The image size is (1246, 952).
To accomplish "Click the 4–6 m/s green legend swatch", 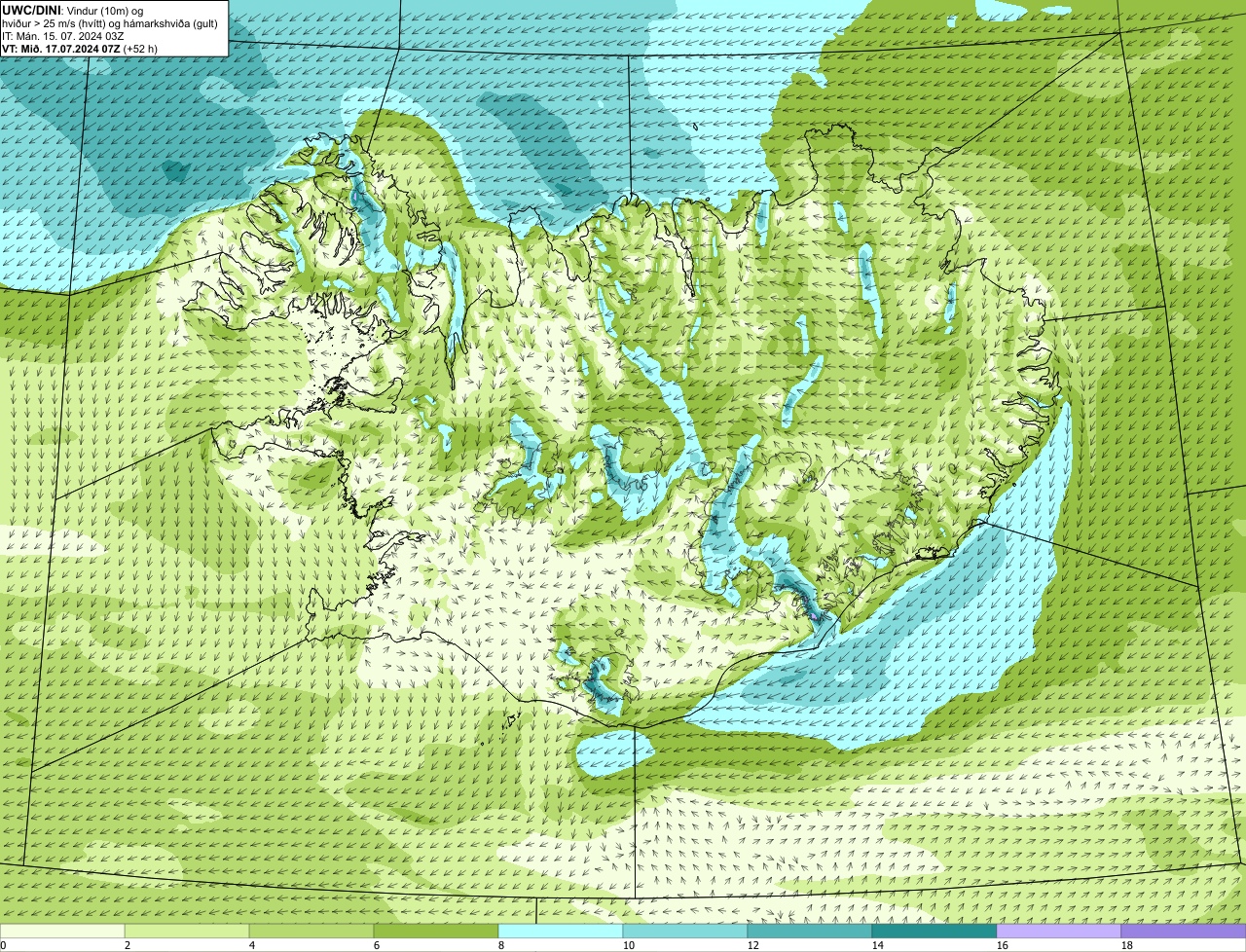I will [311, 932].
